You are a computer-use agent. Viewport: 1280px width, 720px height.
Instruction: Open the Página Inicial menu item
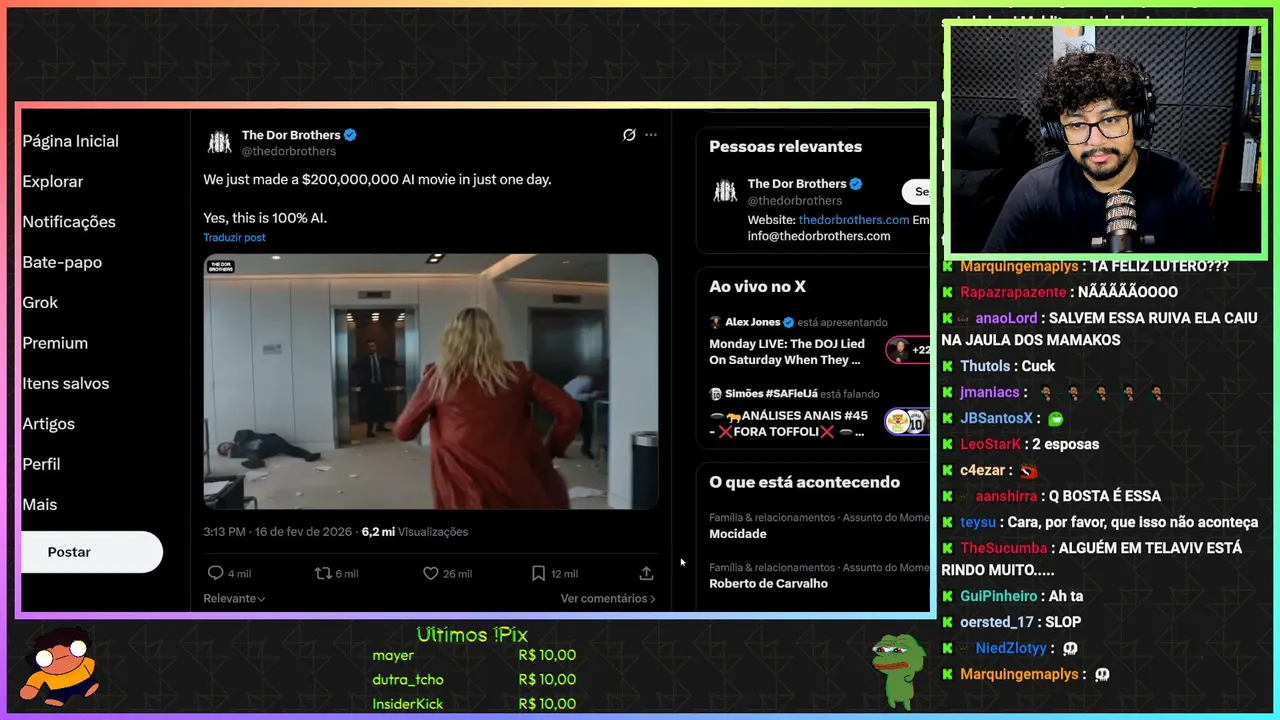(x=70, y=141)
